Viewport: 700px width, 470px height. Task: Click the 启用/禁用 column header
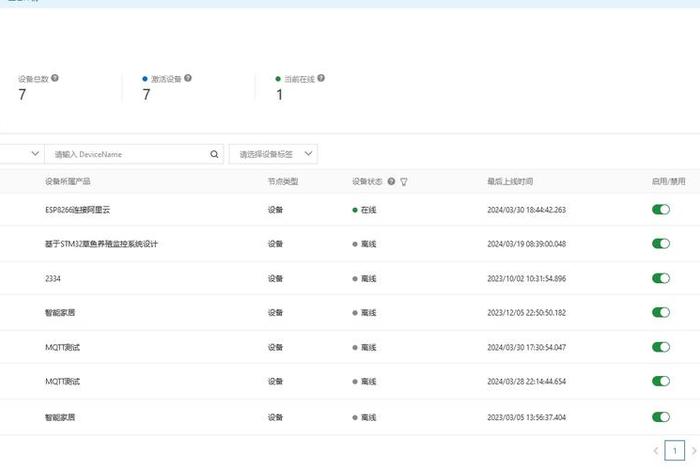(668, 181)
